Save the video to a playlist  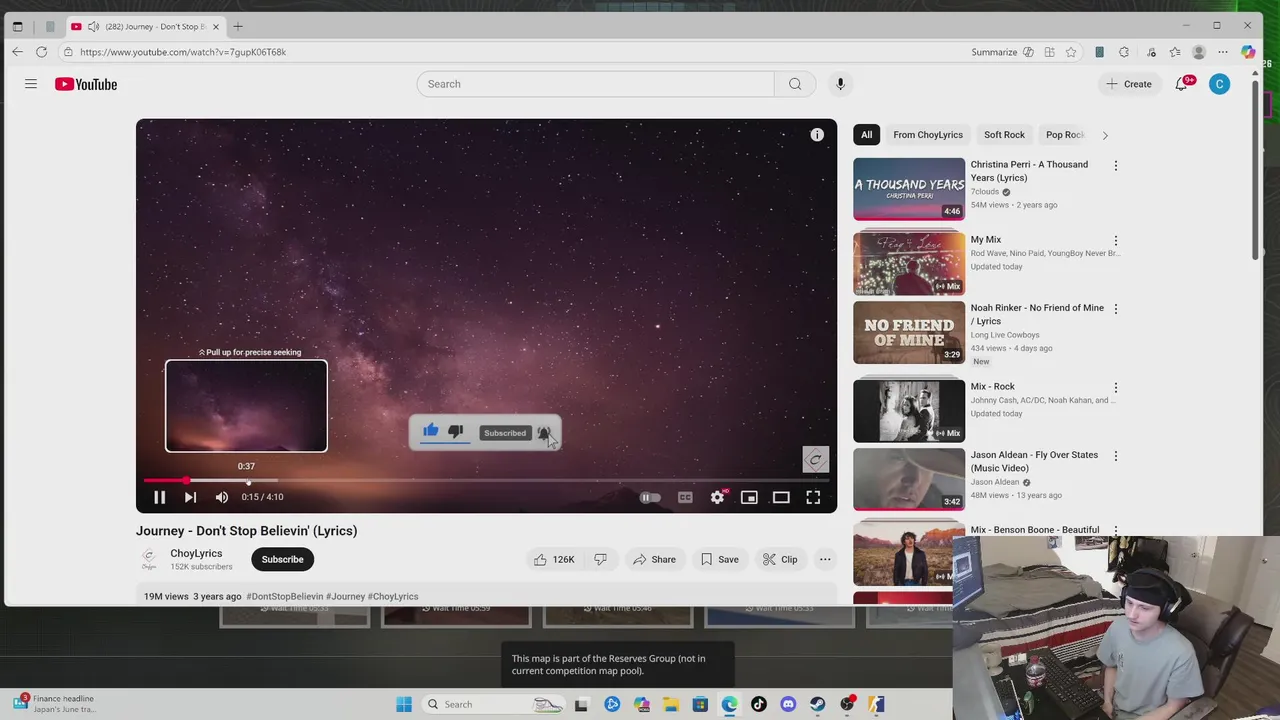720,559
